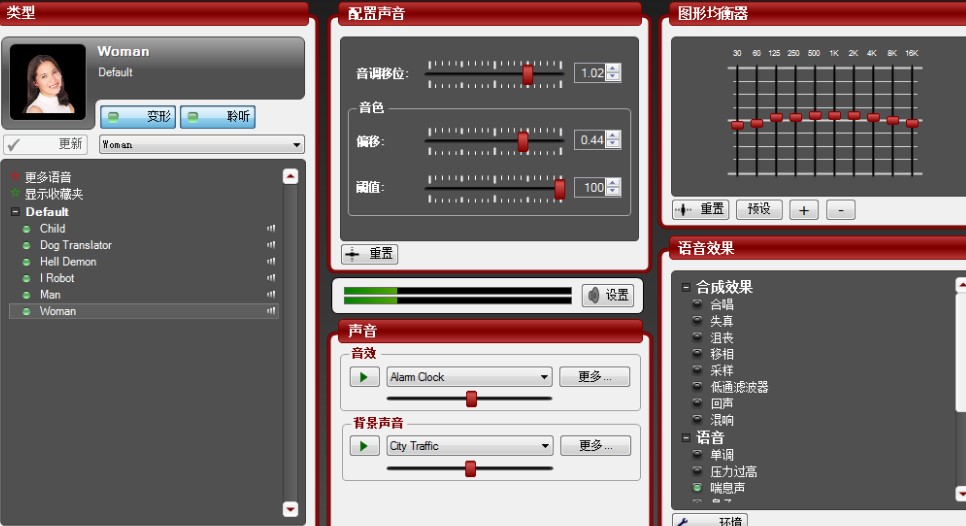The height and width of the screenshot is (526, 966).
Task: Select the Dog Translator voice
Action: pyautogui.click(x=76, y=245)
